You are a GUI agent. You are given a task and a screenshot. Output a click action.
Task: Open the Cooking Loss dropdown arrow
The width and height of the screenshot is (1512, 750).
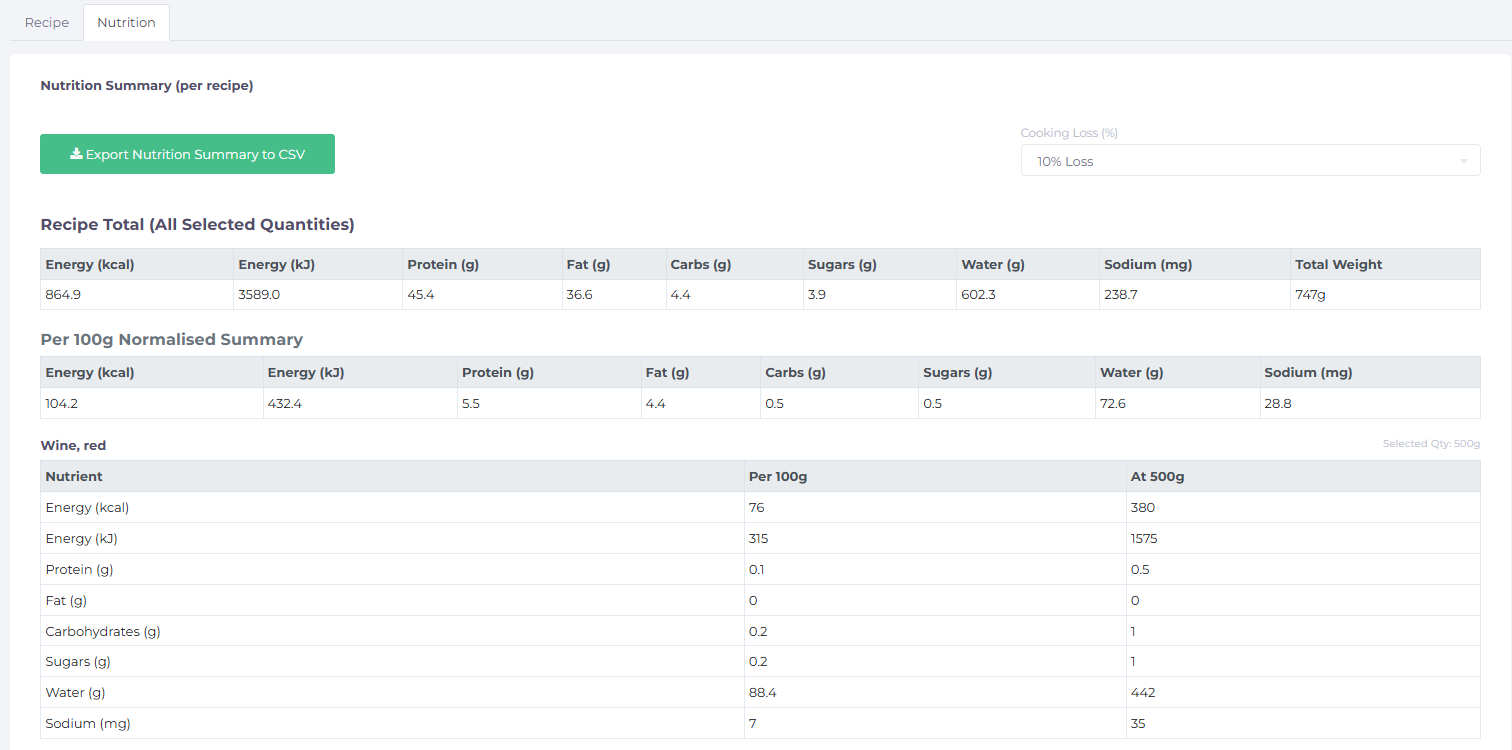1463,161
